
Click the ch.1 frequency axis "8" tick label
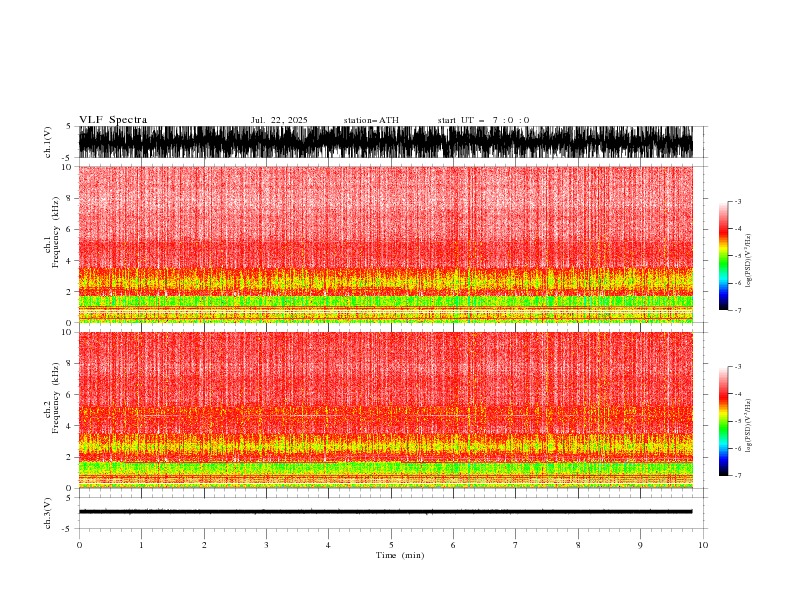tap(70, 198)
